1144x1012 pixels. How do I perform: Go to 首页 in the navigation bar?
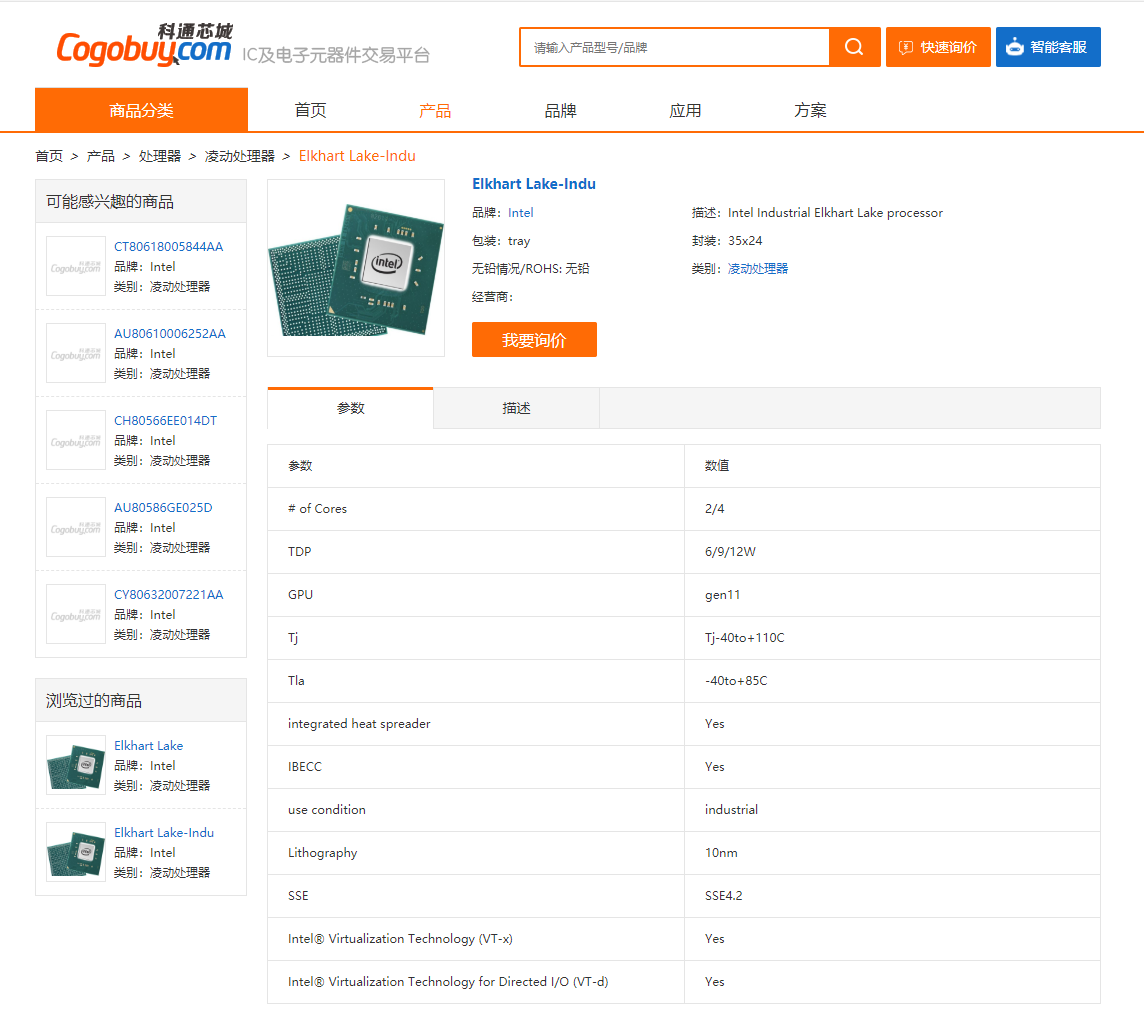310,110
